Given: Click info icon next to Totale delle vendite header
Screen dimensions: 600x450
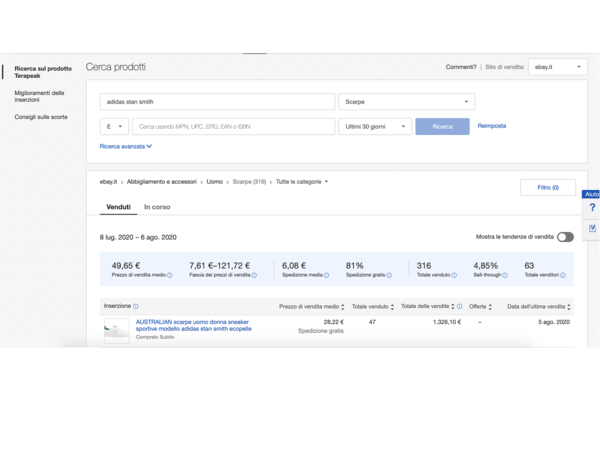Looking at the screenshot, I should pyautogui.click(x=460, y=307).
